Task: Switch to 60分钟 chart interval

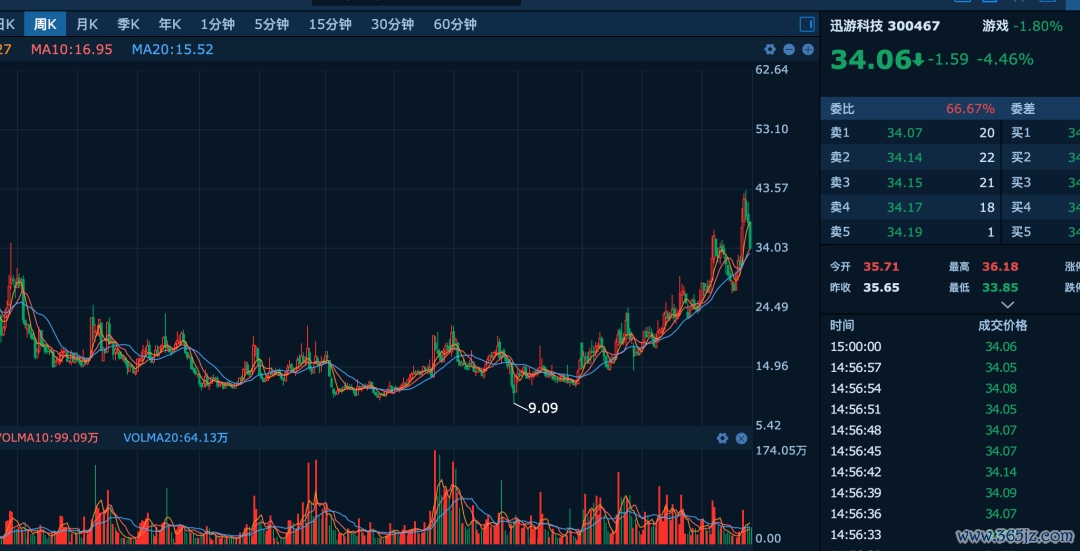Action: coord(455,24)
